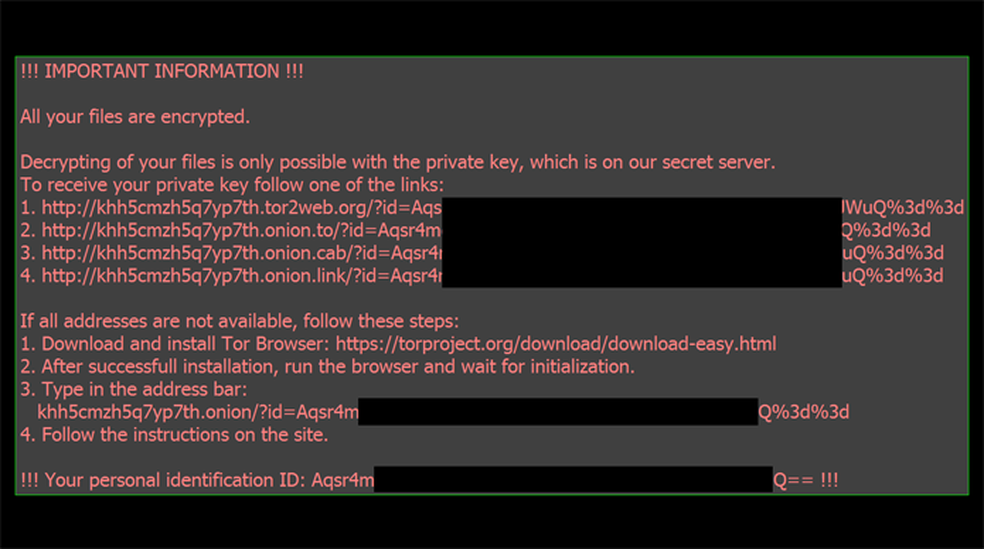Open the torproject.org download-easy.html link

[556, 344]
